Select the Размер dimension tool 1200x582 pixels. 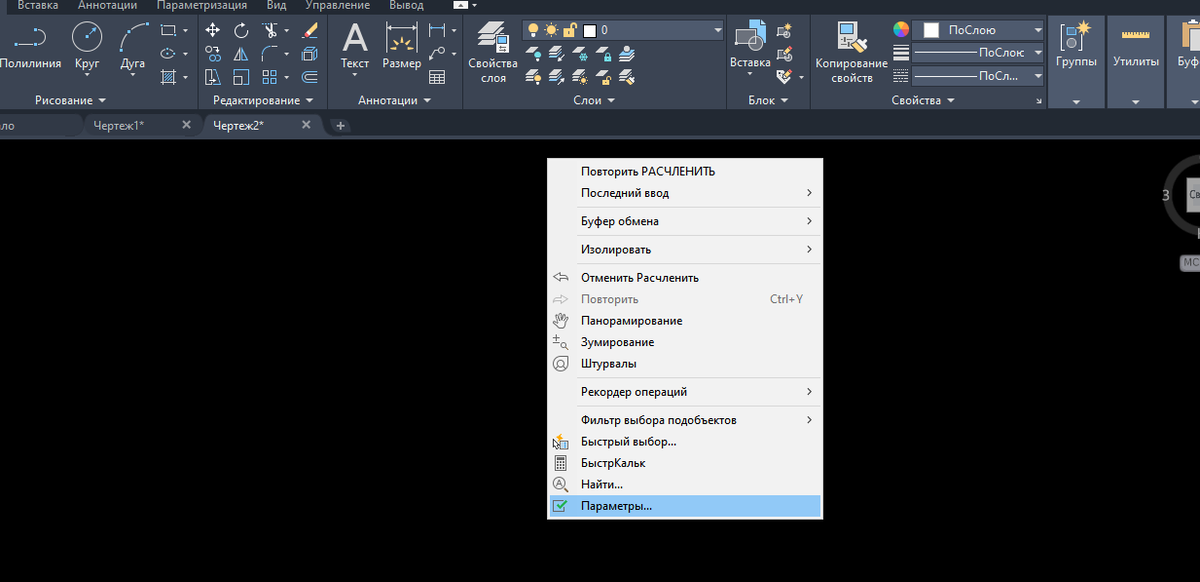(x=402, y=48)
